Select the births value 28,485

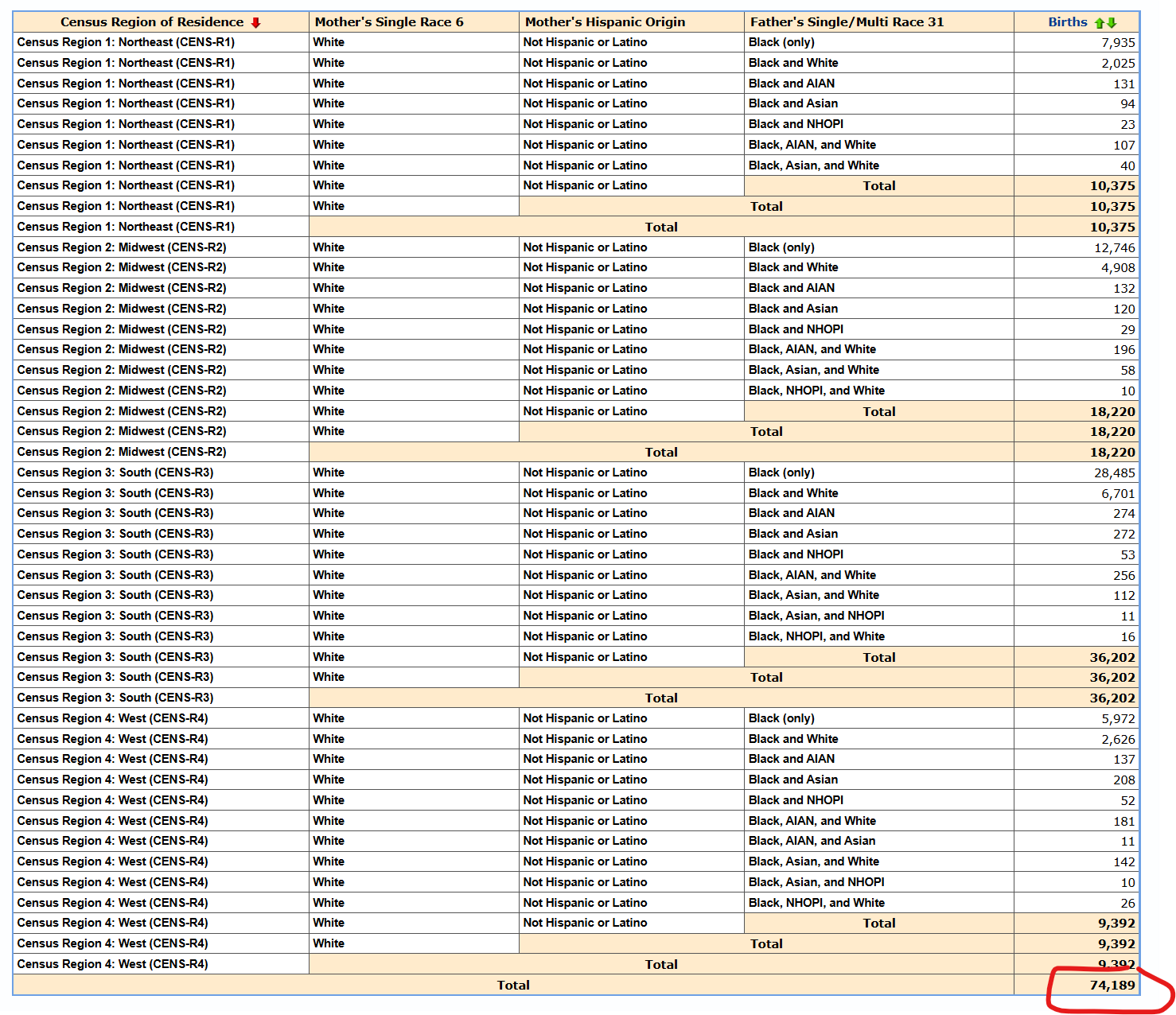(1115, 473)
